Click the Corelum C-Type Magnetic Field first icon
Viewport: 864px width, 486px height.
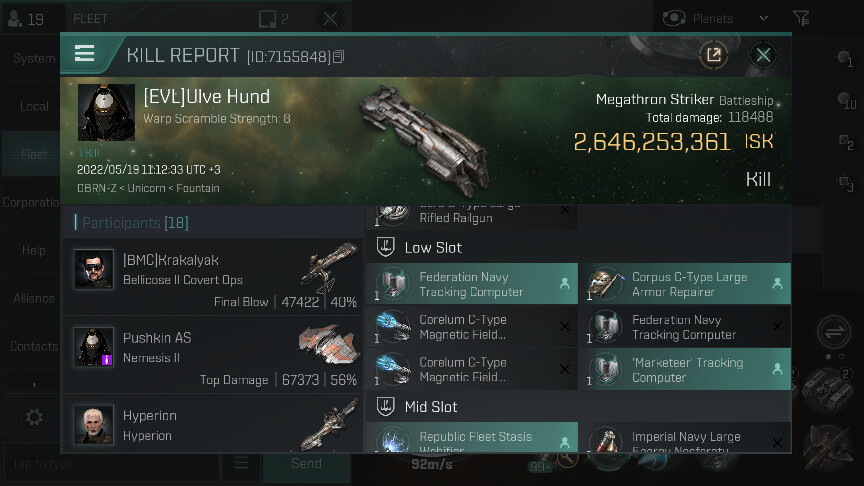393,326
